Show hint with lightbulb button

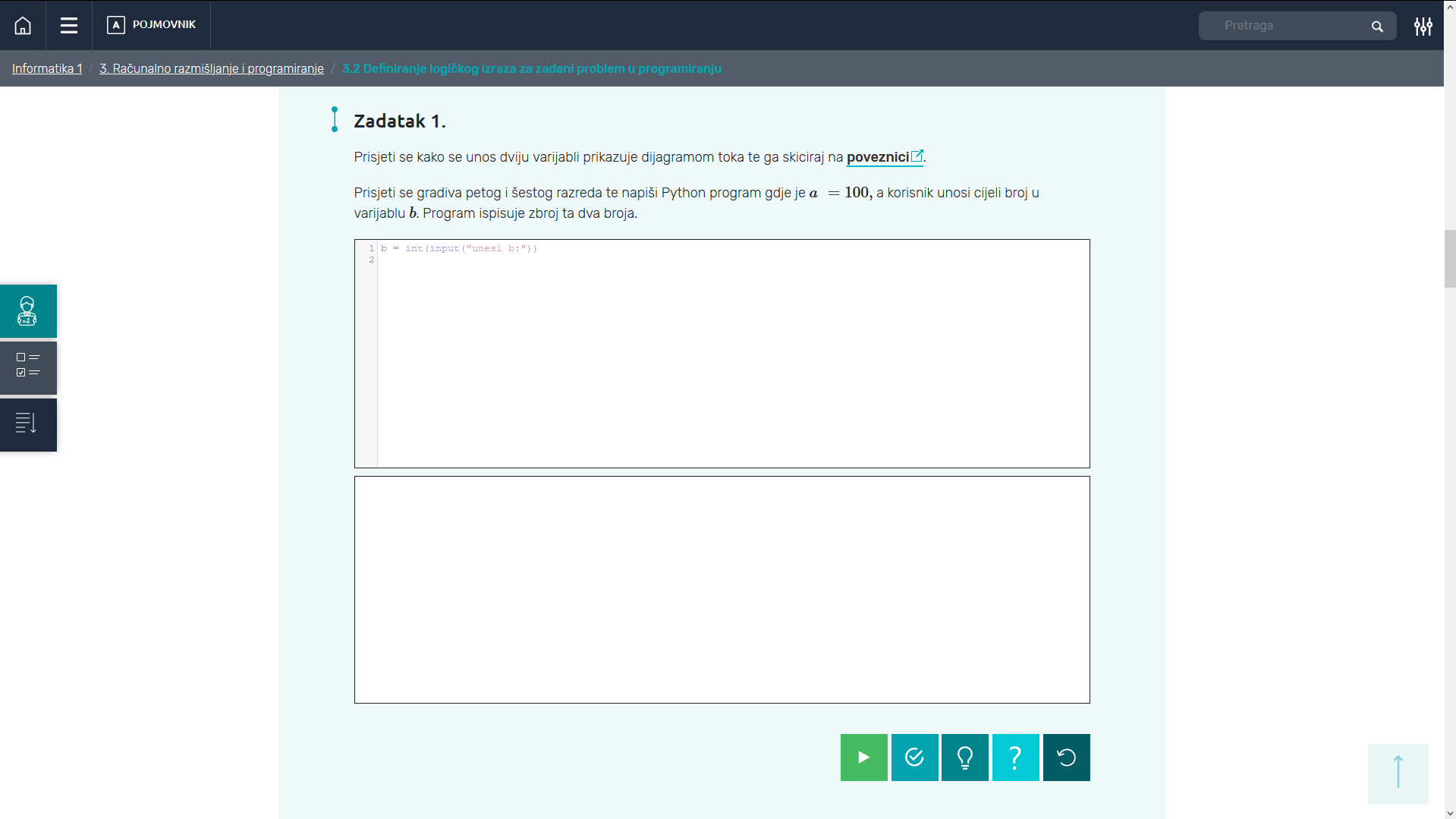(x=964, y=757)
